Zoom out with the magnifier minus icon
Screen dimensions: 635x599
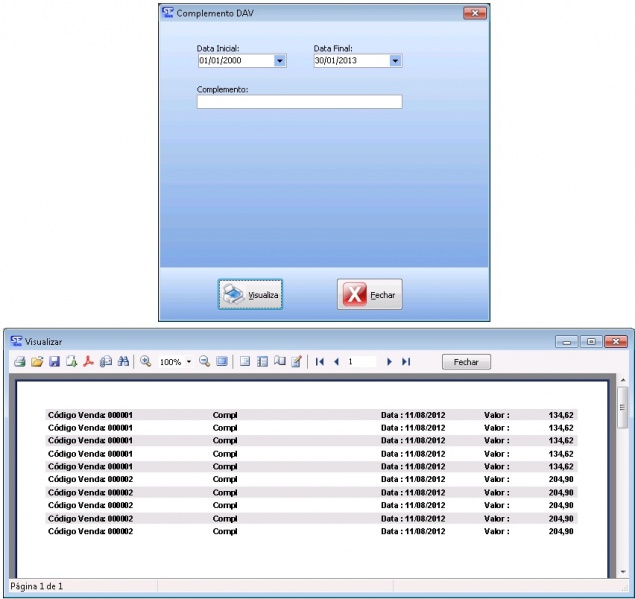point(204,362)
